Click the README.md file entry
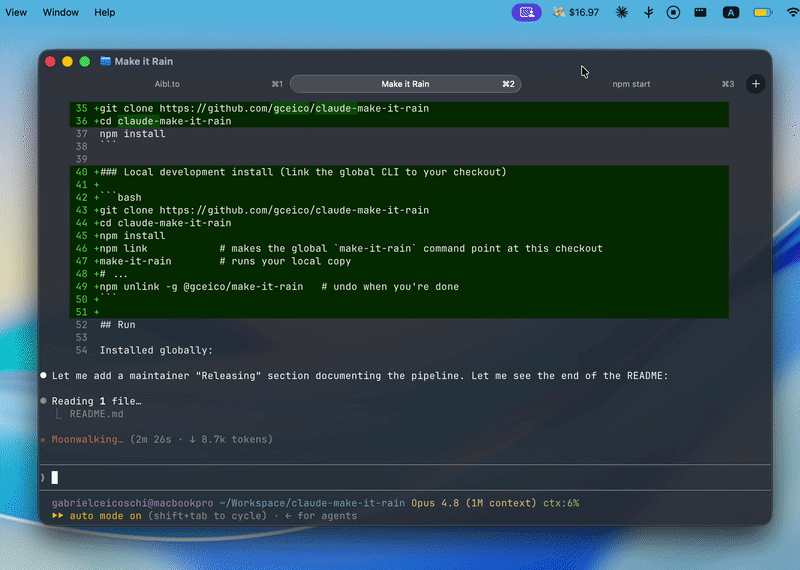The width and height of the screenshot is (800, 570). click(96, 414)
